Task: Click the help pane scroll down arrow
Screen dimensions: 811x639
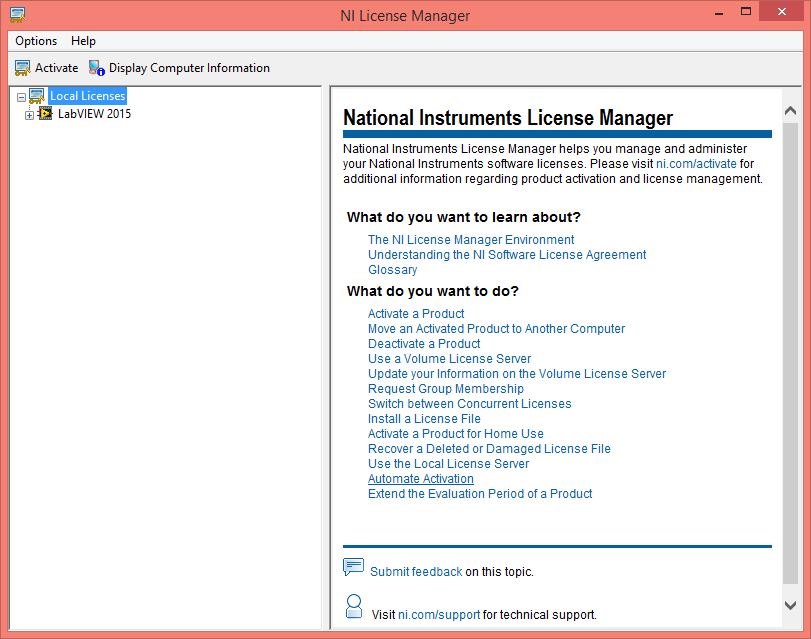Action: [790, 605]
